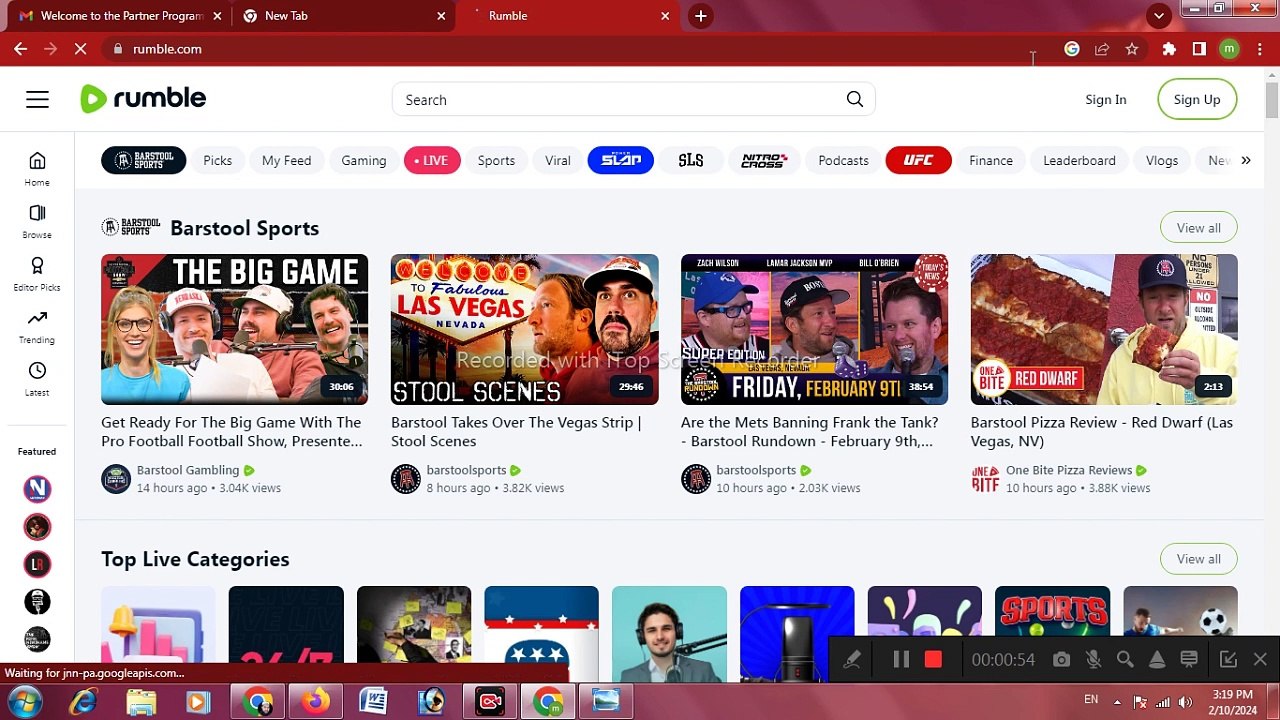Image resolution: width=1280 pixels, height=720 pixels.
Task: Open the volume control in system tray
Action: pyautogui.click(x=1185, y=700)
